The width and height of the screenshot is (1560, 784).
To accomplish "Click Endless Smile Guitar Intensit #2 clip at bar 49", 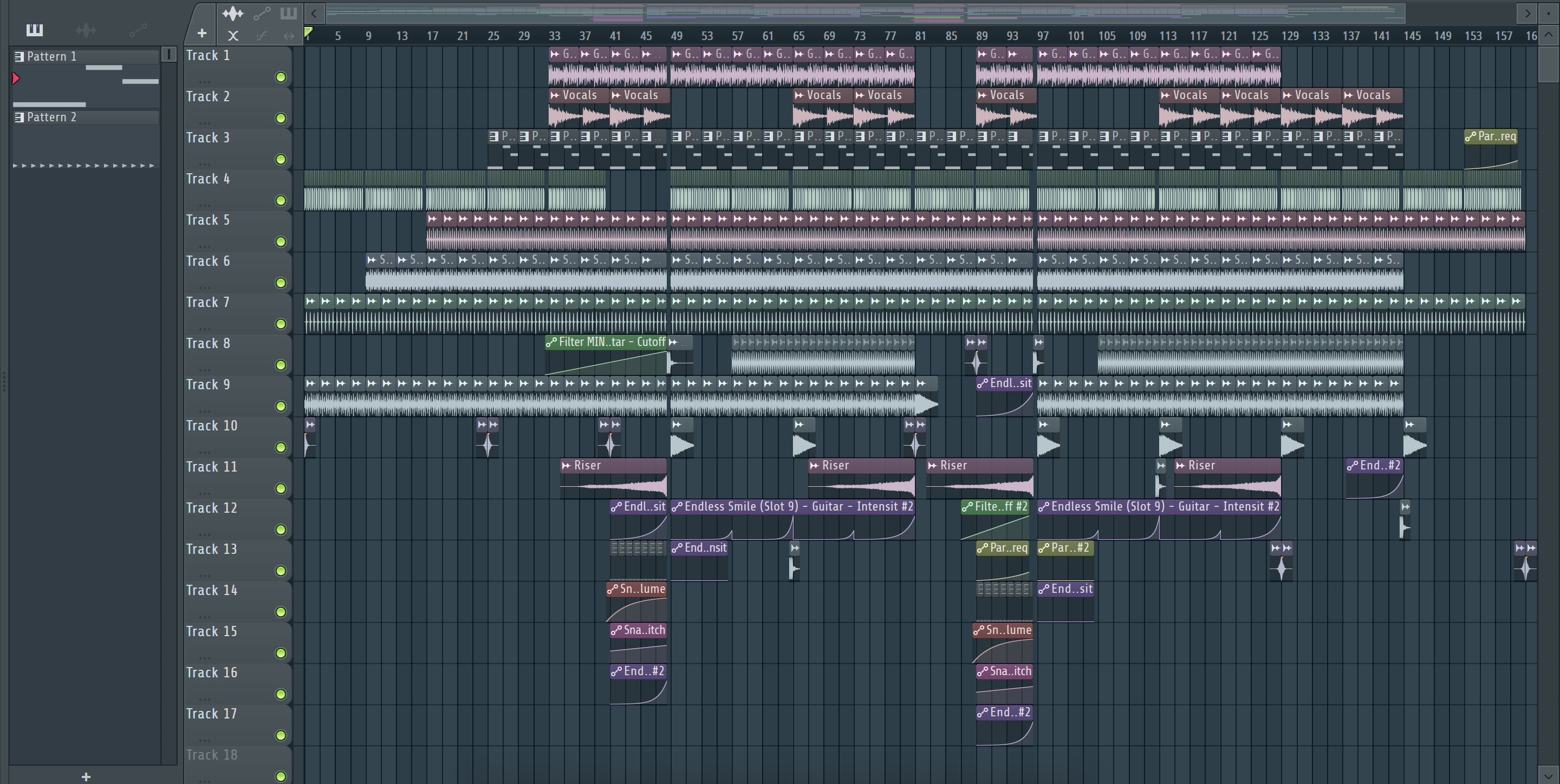I will tap(792, 519).
